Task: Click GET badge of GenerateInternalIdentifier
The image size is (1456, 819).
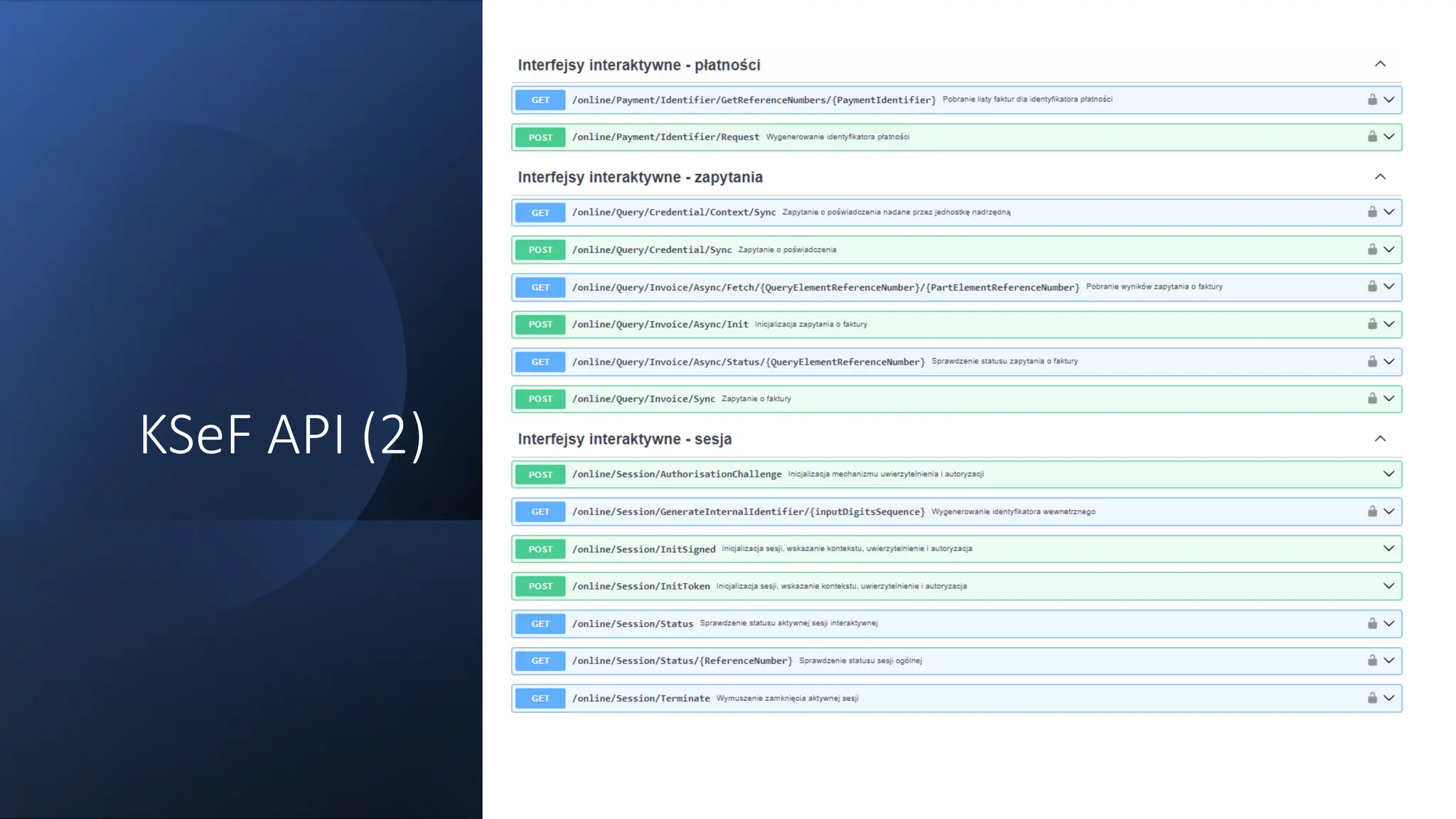Action: coord(540,512)
